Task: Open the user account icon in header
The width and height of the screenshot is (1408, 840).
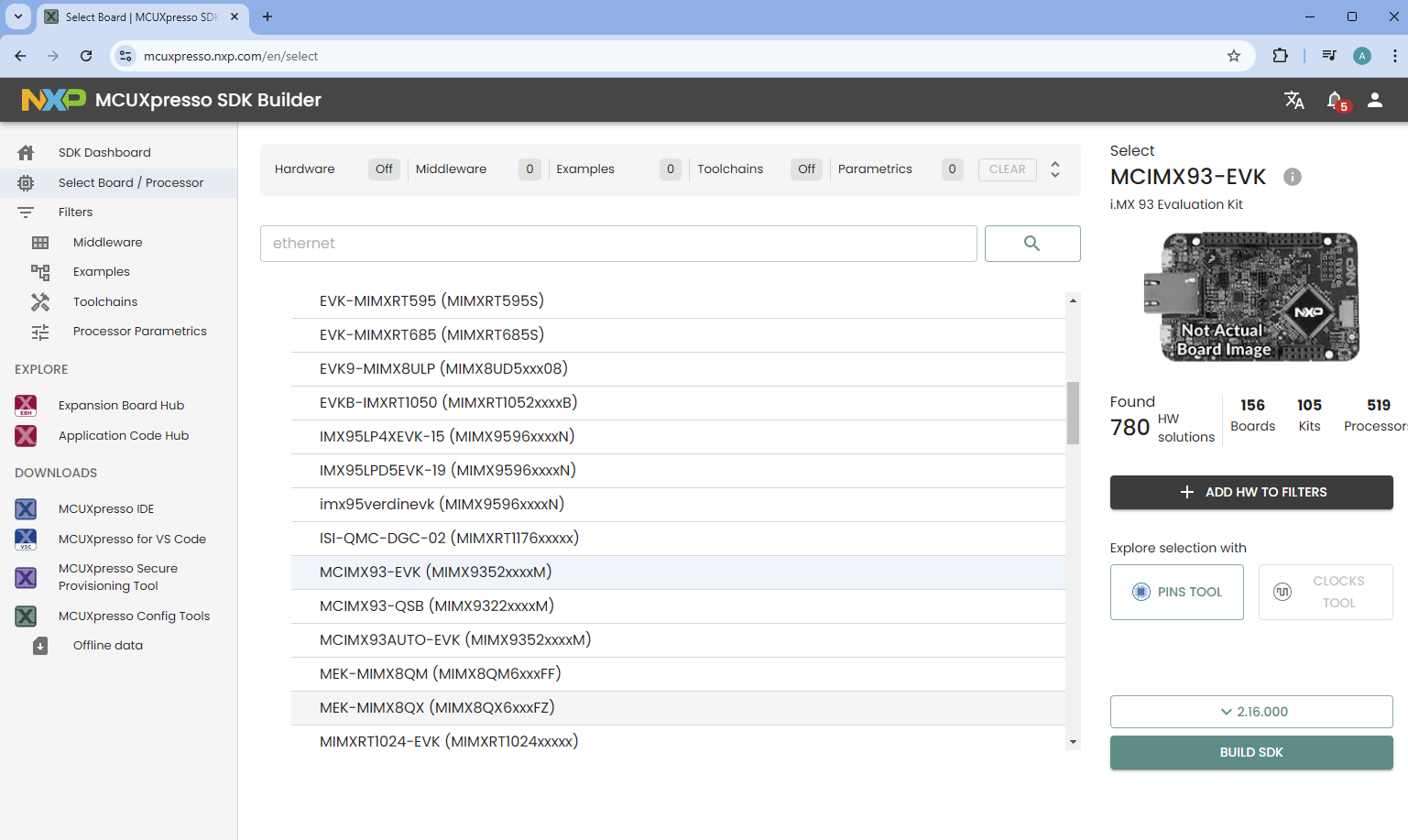Action: [x=1375, y=100]
